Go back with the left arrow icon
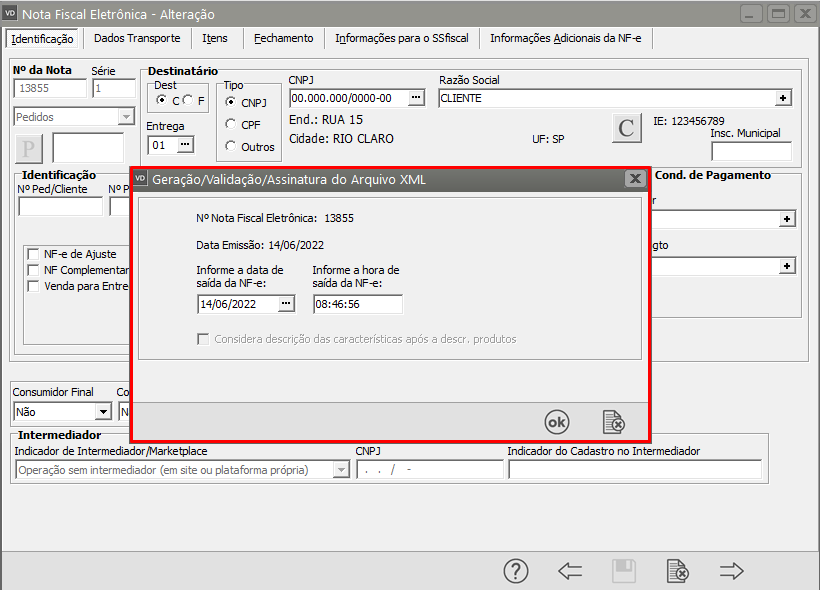The height and width of the screenshot is (590, 820). (570, 571)
